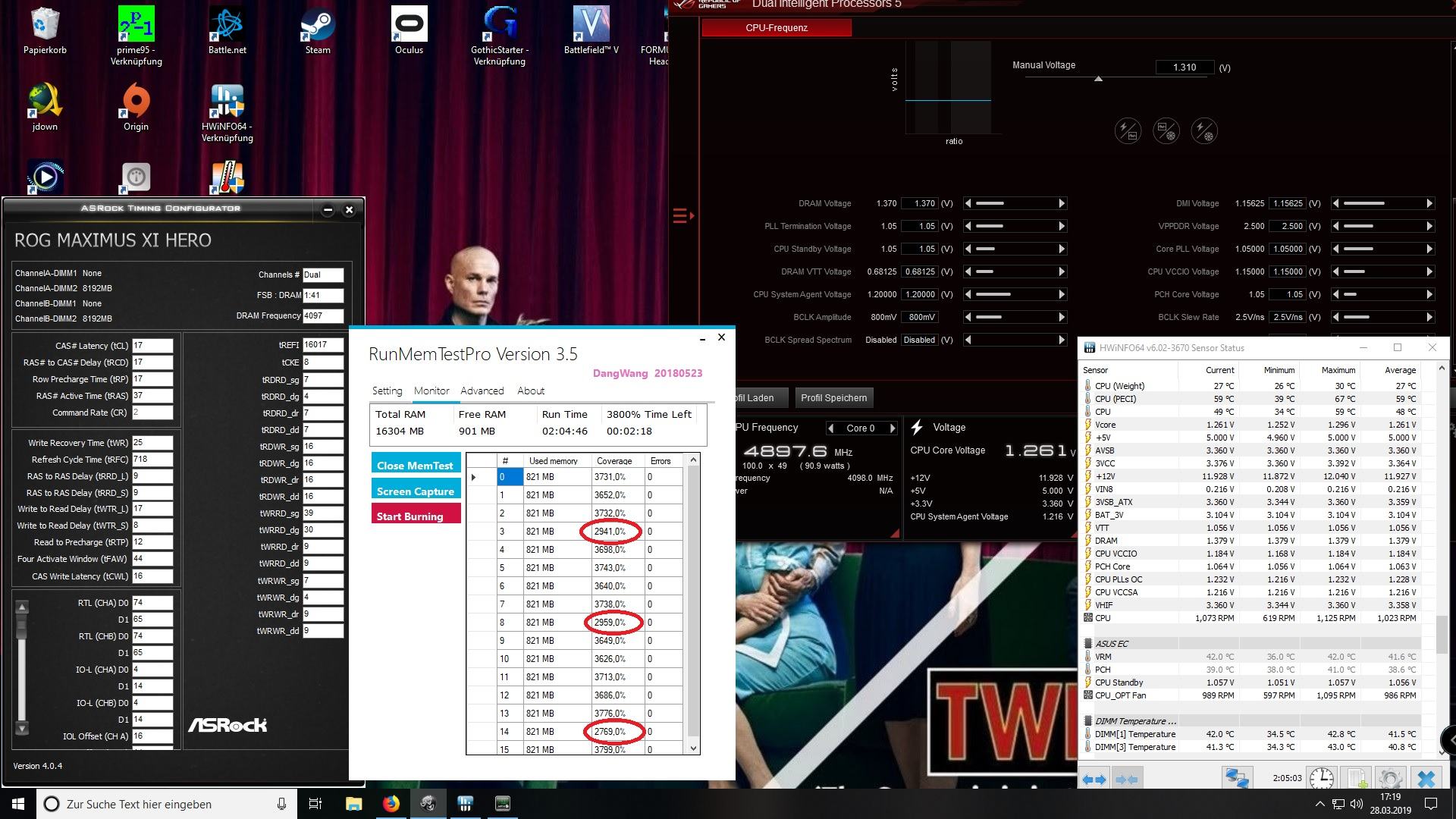Select next core in CPU Frequency panel
The width and height of the screenshot is (1456, 819).
(892, 428)
